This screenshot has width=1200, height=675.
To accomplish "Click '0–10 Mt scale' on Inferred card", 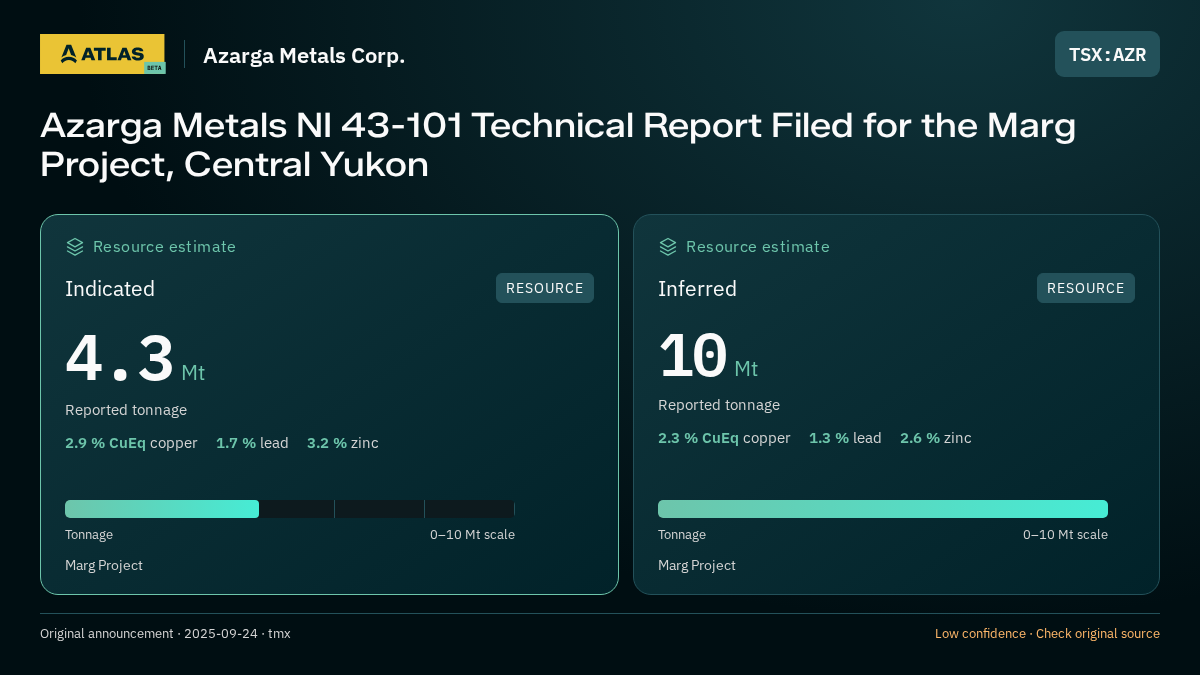I will click(1065, 535).
